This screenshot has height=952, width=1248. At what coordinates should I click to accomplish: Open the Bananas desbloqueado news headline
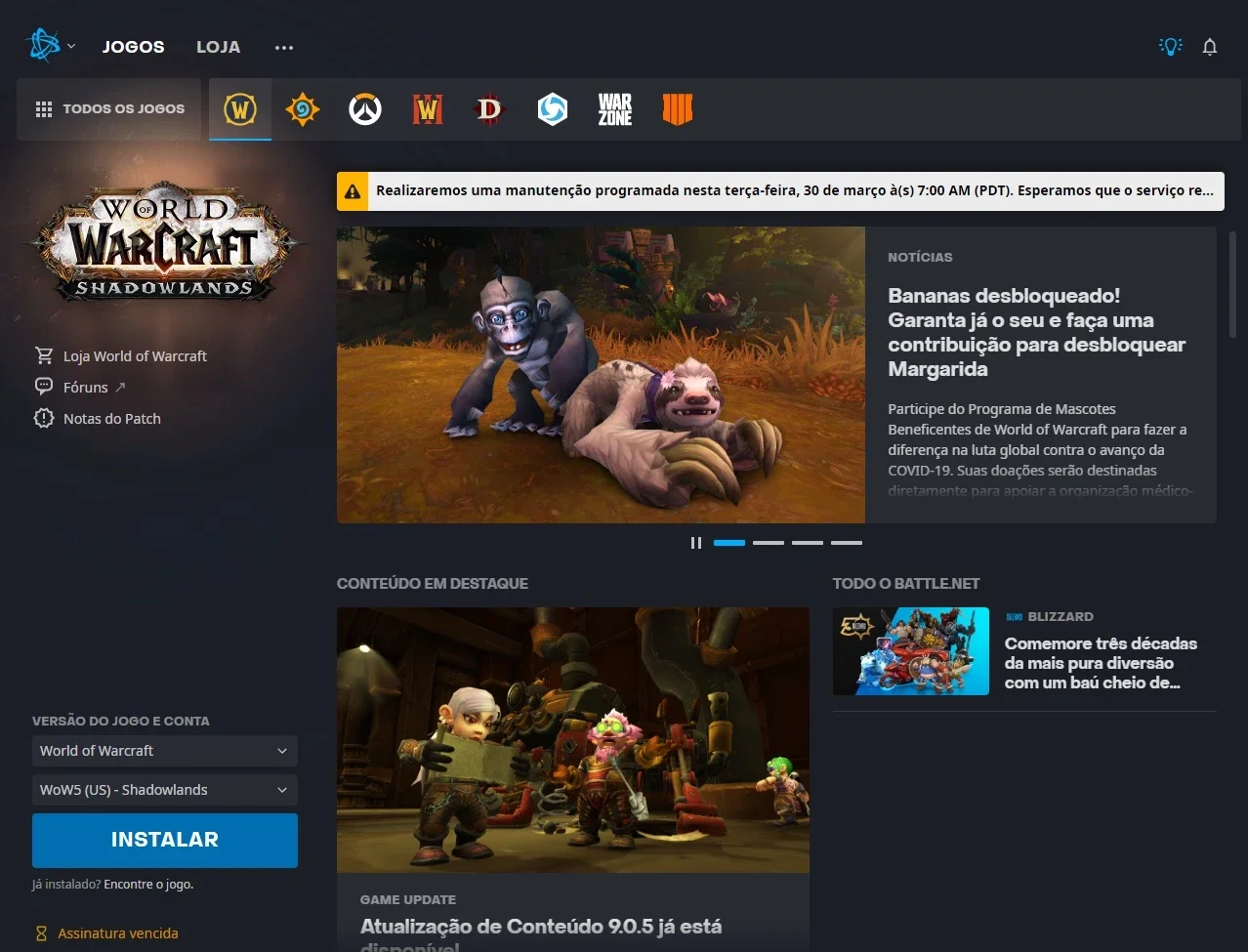point(1036,332)
